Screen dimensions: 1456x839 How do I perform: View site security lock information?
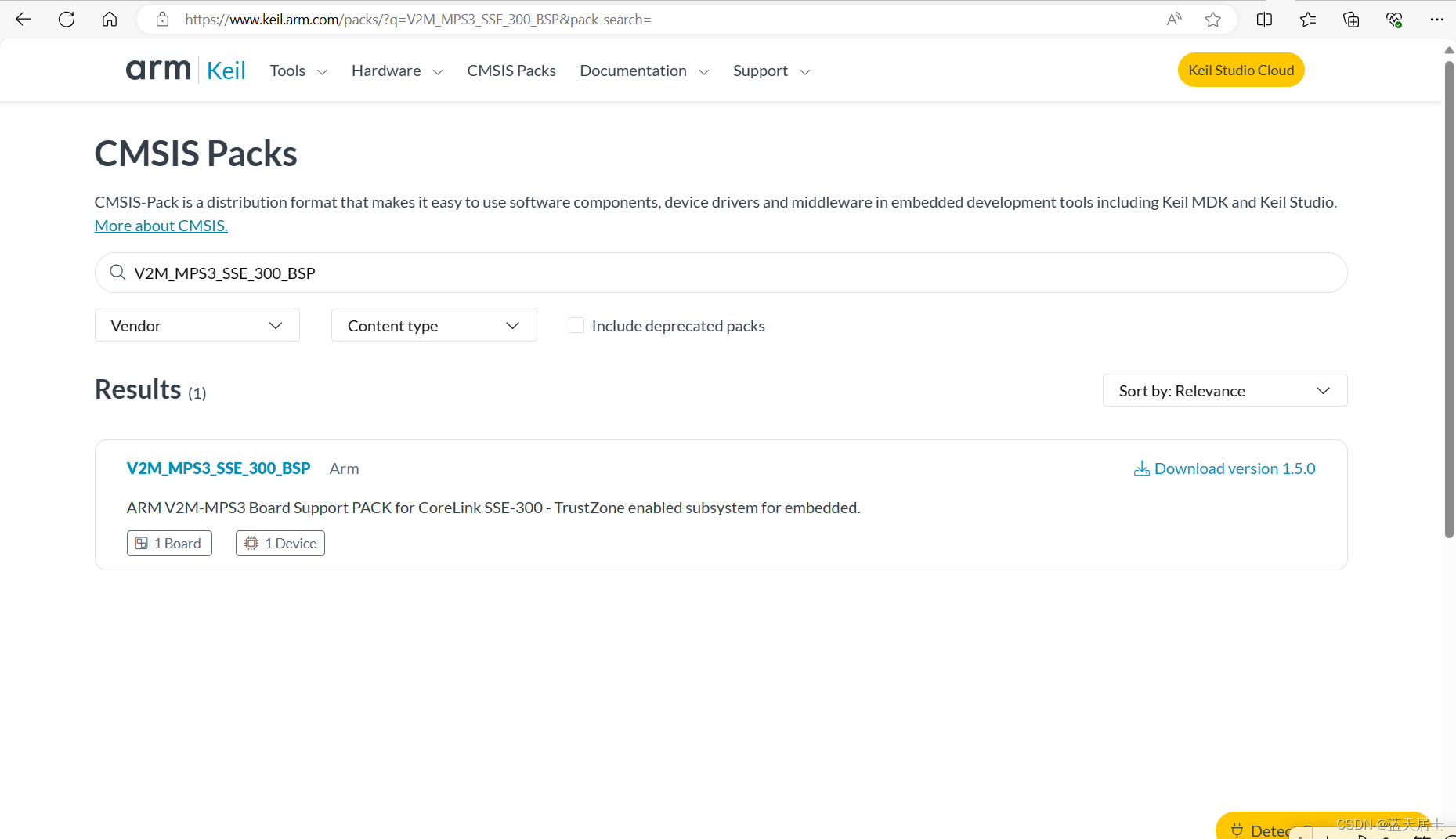point(162,20)
